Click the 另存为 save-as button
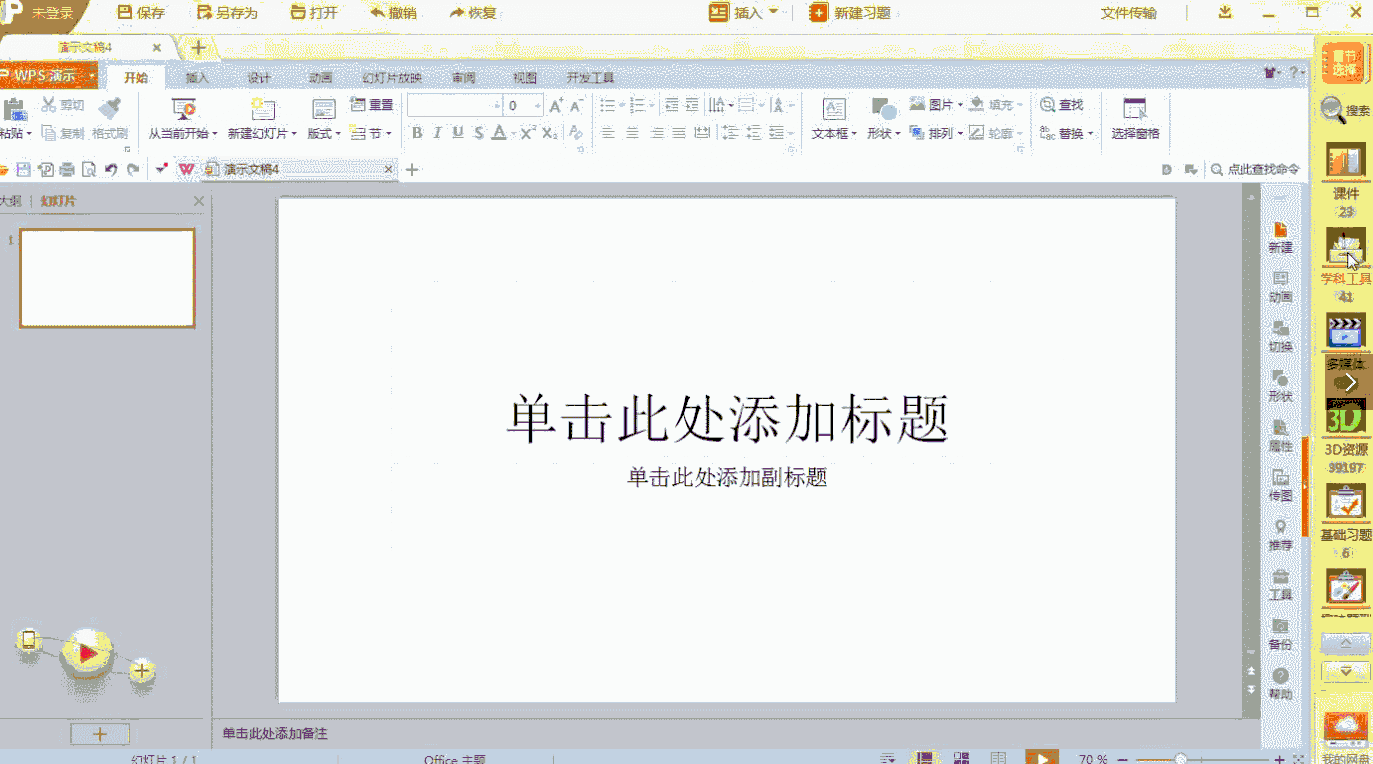Screen dimensions: 1373x764 [x=227, y=13]
